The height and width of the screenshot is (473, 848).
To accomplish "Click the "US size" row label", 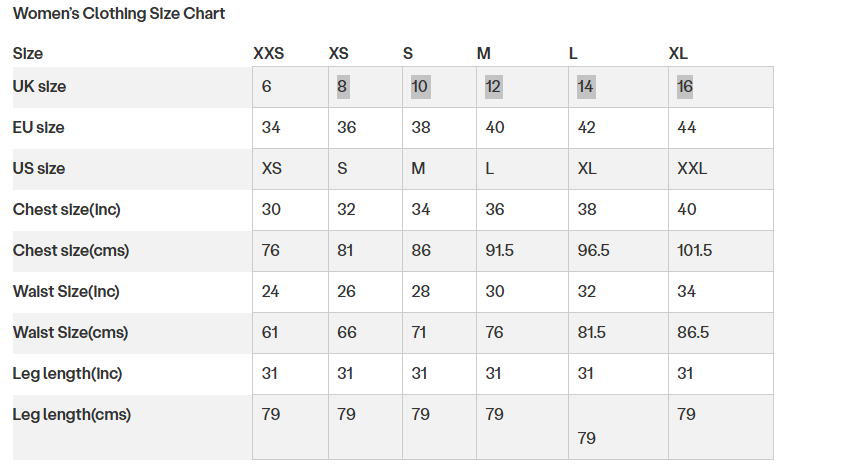I will 39,169.
